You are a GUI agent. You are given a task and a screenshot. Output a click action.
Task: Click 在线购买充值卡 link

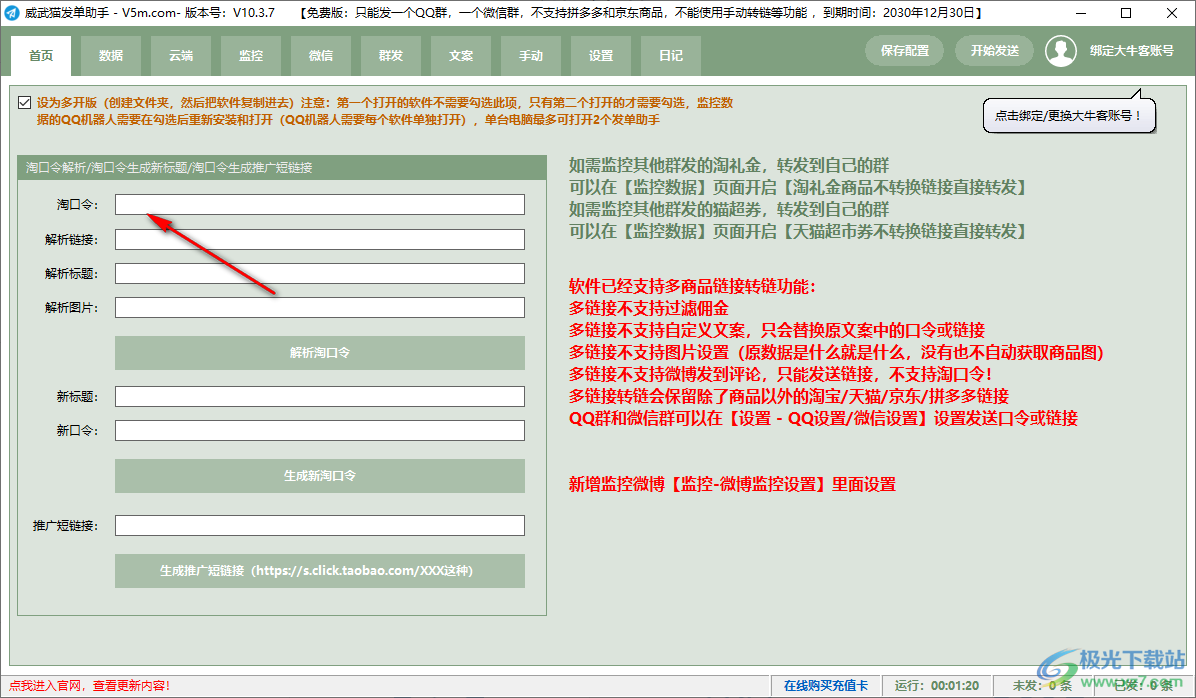826,686
